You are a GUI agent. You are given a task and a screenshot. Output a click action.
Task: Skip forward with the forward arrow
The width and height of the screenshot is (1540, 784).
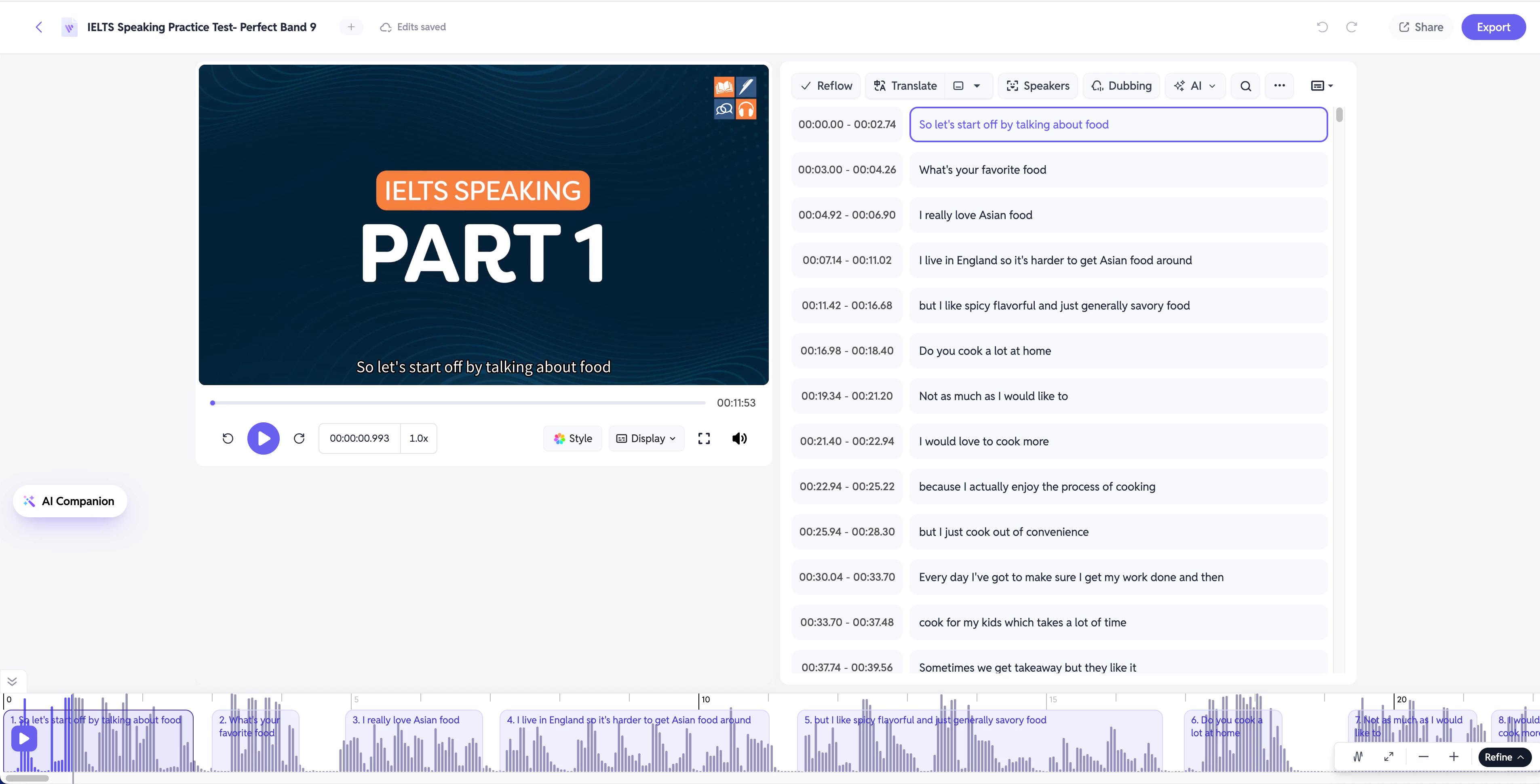click(x=300, y=438)
